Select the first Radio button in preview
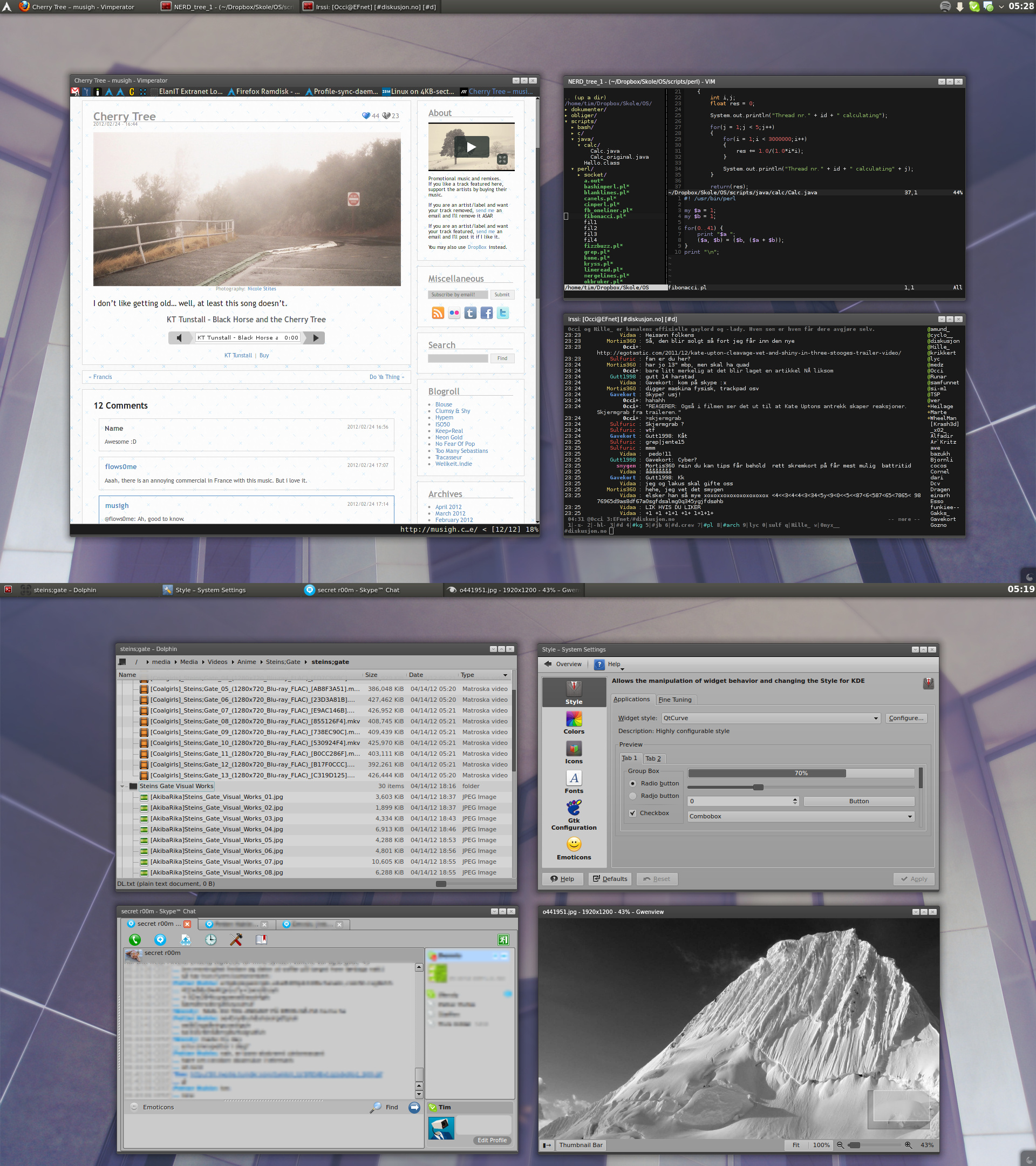The height and width of the screenshot is (1166, 1036). coord(632,783)
